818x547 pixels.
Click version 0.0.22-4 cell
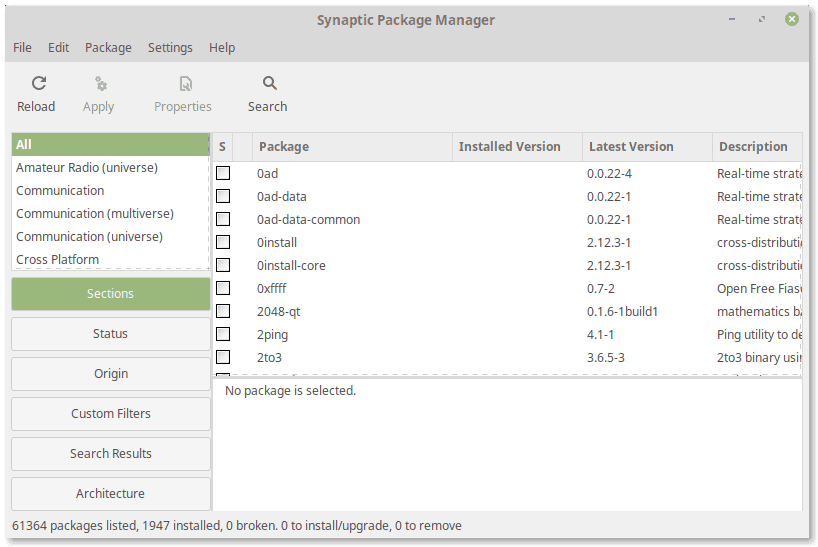click(x=609, y=174)
